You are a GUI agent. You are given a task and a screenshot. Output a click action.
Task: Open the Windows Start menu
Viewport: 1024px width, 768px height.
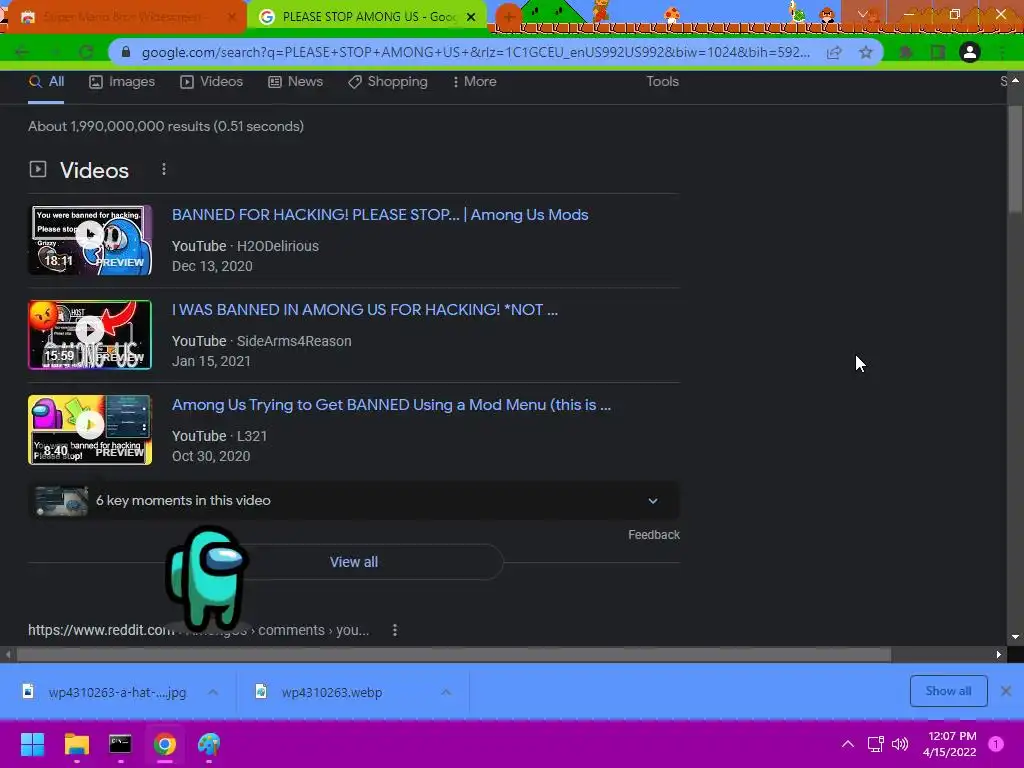point(32,744)
